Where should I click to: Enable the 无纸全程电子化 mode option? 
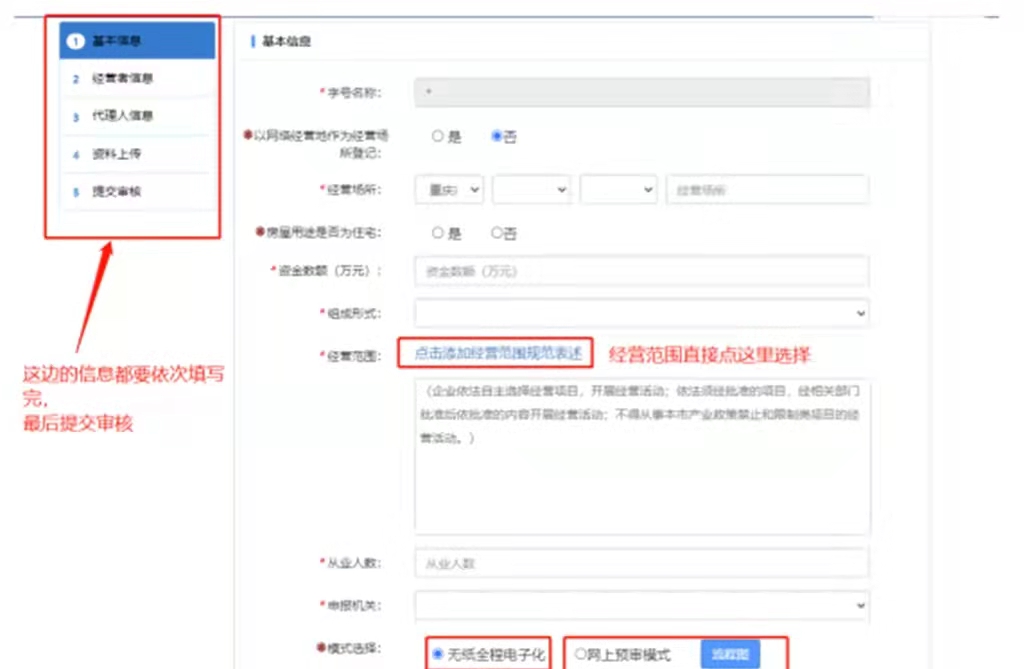click(x=437, y=654)
